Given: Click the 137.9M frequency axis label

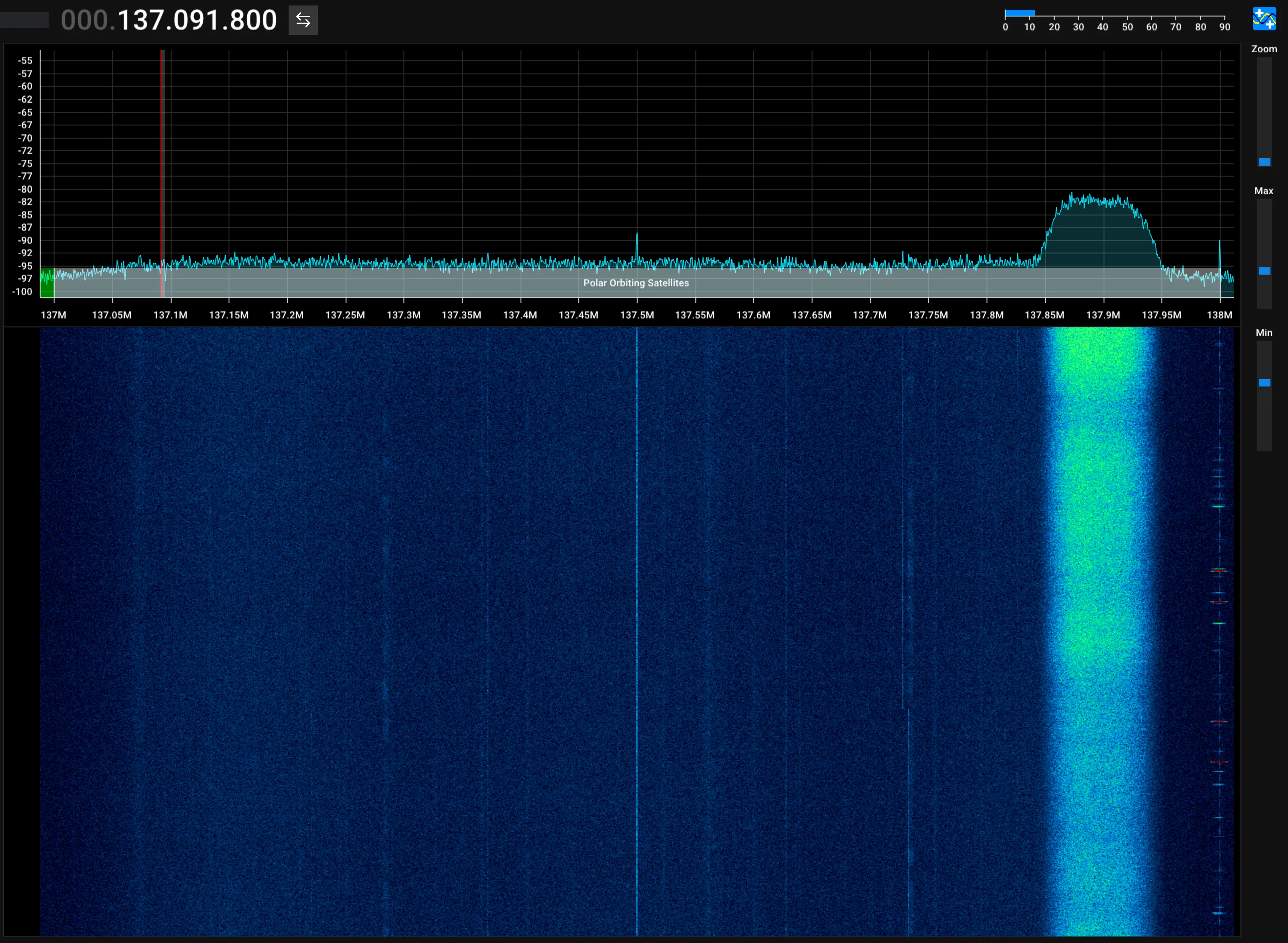Looking at the screenshot, I should click(1103, 315).
